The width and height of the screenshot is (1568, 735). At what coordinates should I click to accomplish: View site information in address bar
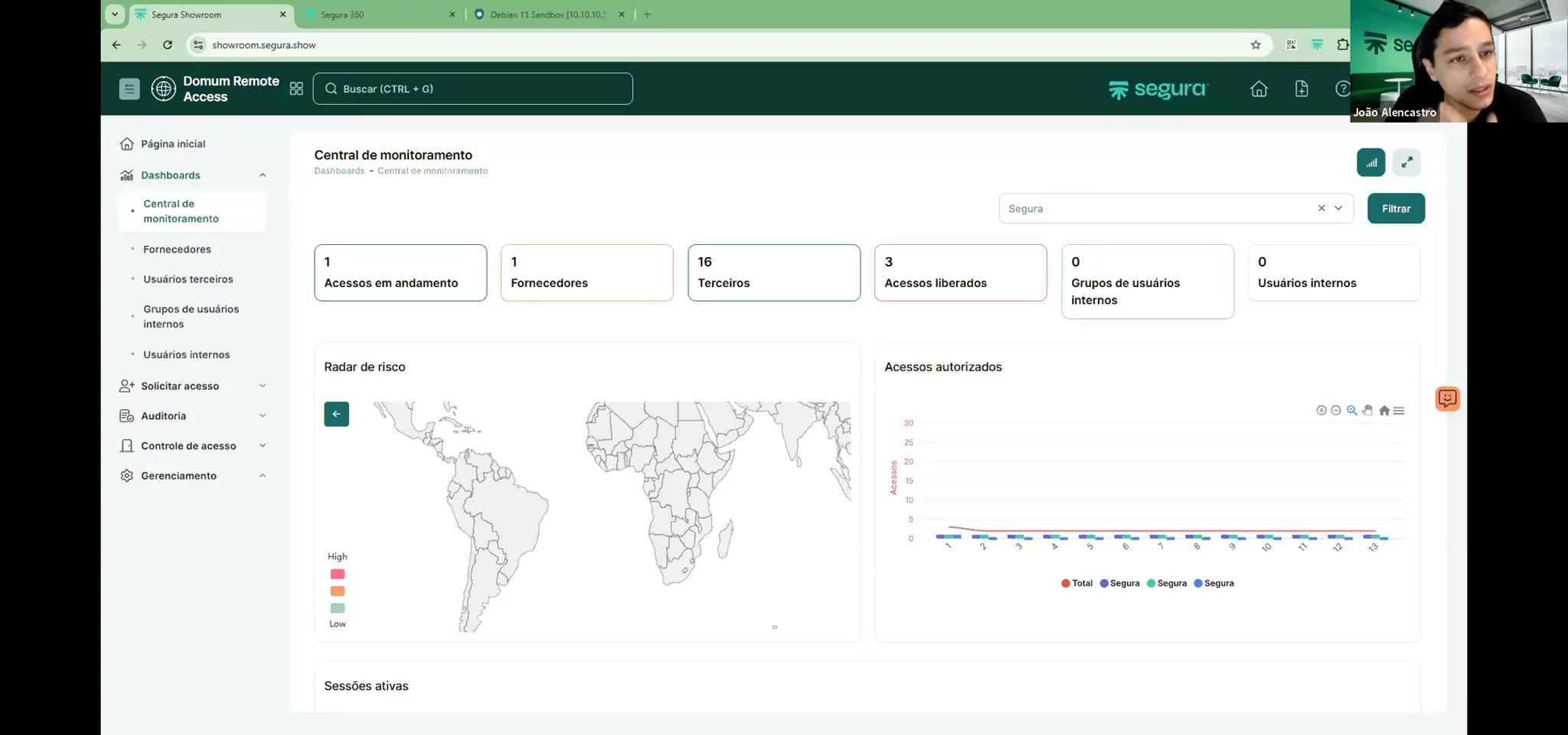tap(198, 45)
